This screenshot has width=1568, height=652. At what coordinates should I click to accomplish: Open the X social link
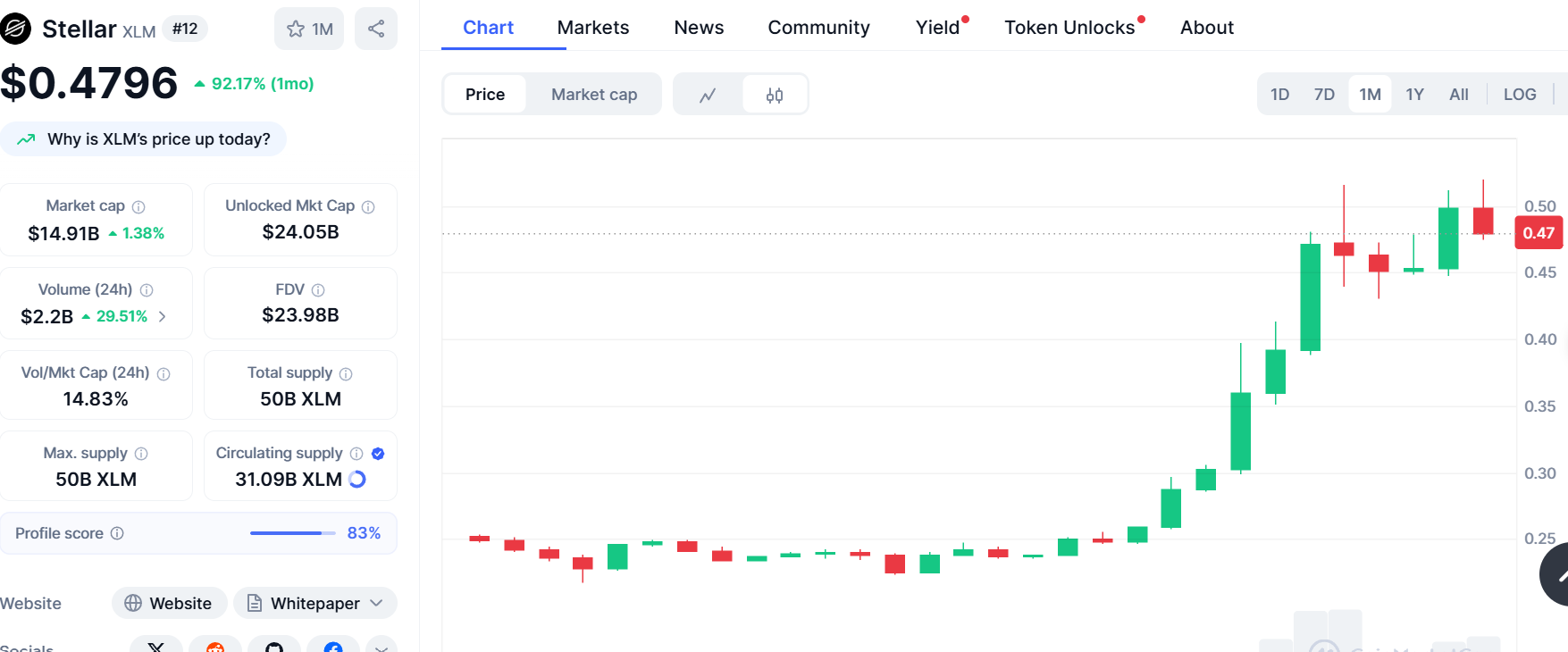pos(156,646)
